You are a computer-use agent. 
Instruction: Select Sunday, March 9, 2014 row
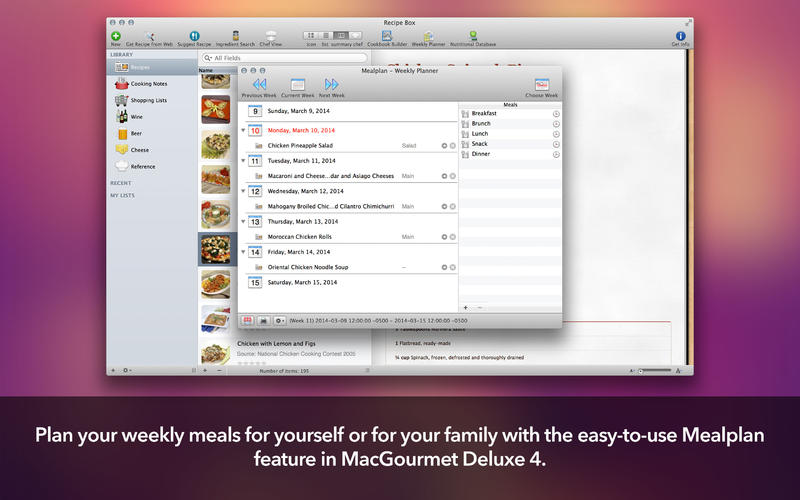pyautogui.click(x=348, y=111)
